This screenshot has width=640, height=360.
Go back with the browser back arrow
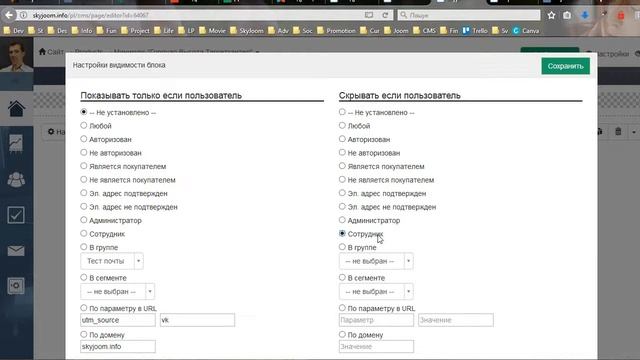[x=9, y=15]
